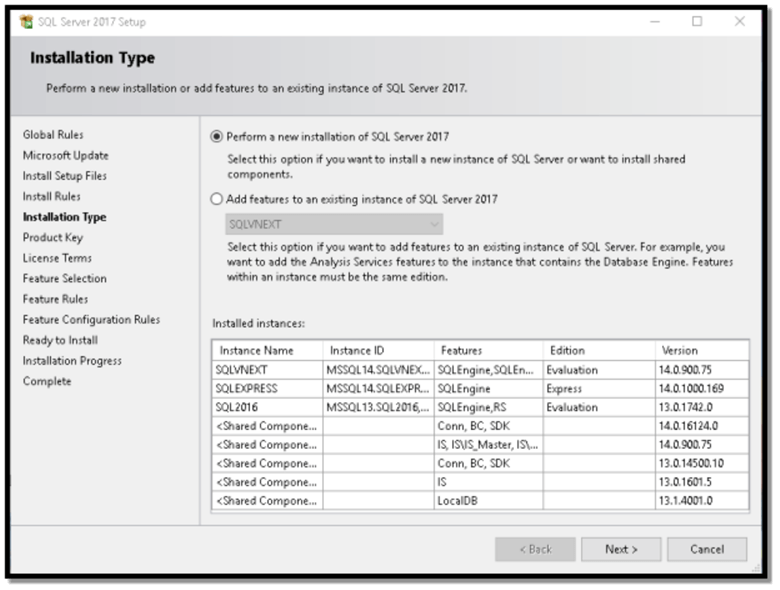Select Installation Type step in sidebar
This screenshot has width=780, height=590.
coord(65,217)
